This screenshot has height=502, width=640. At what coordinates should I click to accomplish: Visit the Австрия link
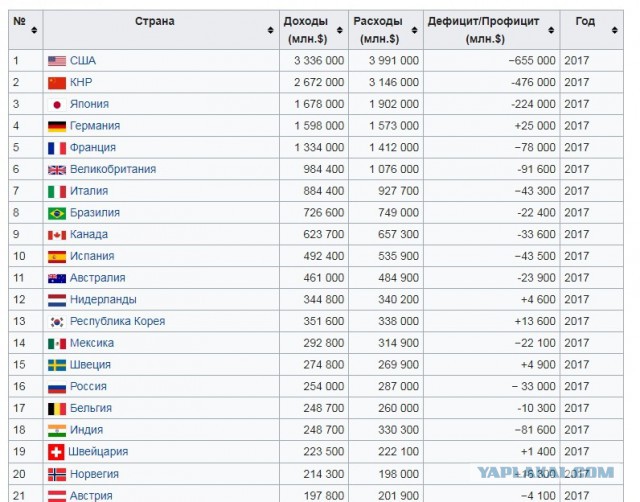tap(91, 495)
